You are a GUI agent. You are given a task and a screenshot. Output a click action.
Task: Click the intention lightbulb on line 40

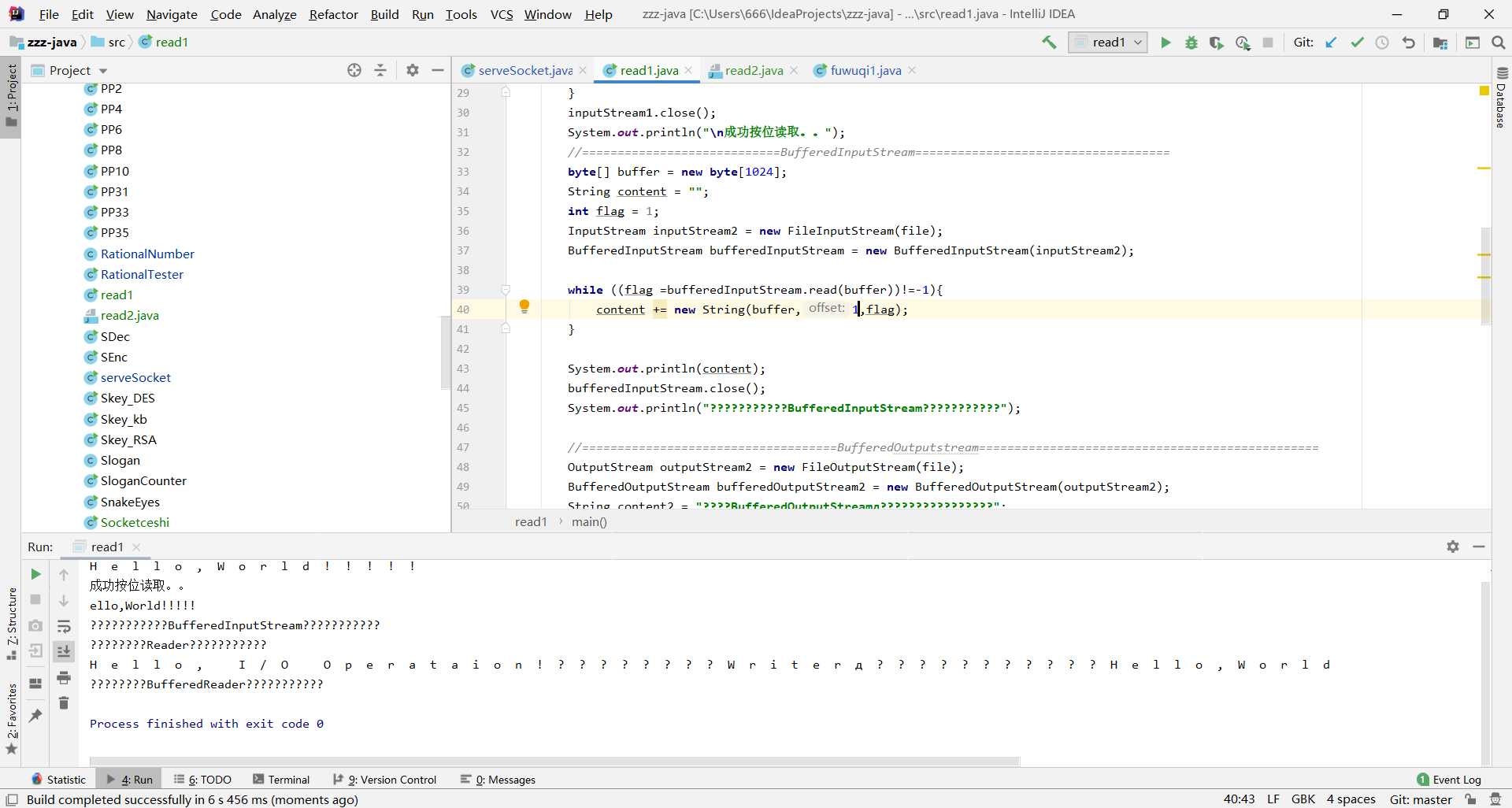(x=524, y=307)
